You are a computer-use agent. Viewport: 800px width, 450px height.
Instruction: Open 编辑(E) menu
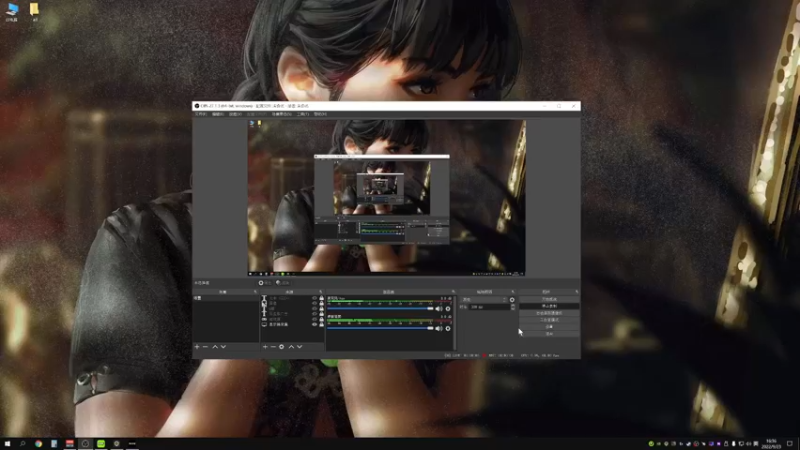[218, 114]
